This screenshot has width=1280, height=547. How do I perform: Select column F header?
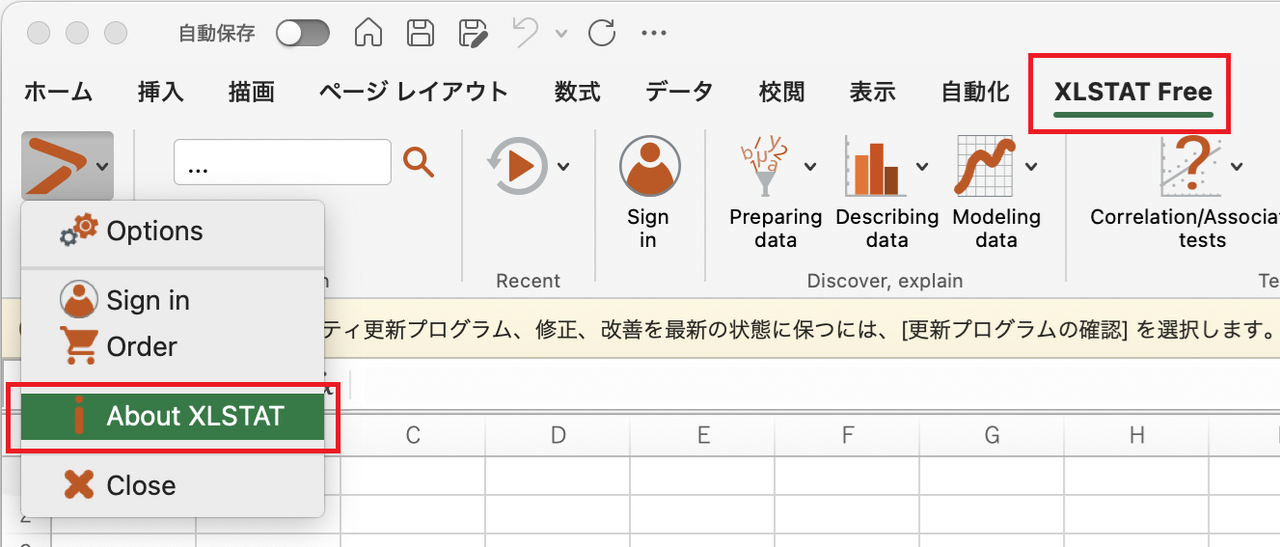pyautogui.click(x=848, y=435)
